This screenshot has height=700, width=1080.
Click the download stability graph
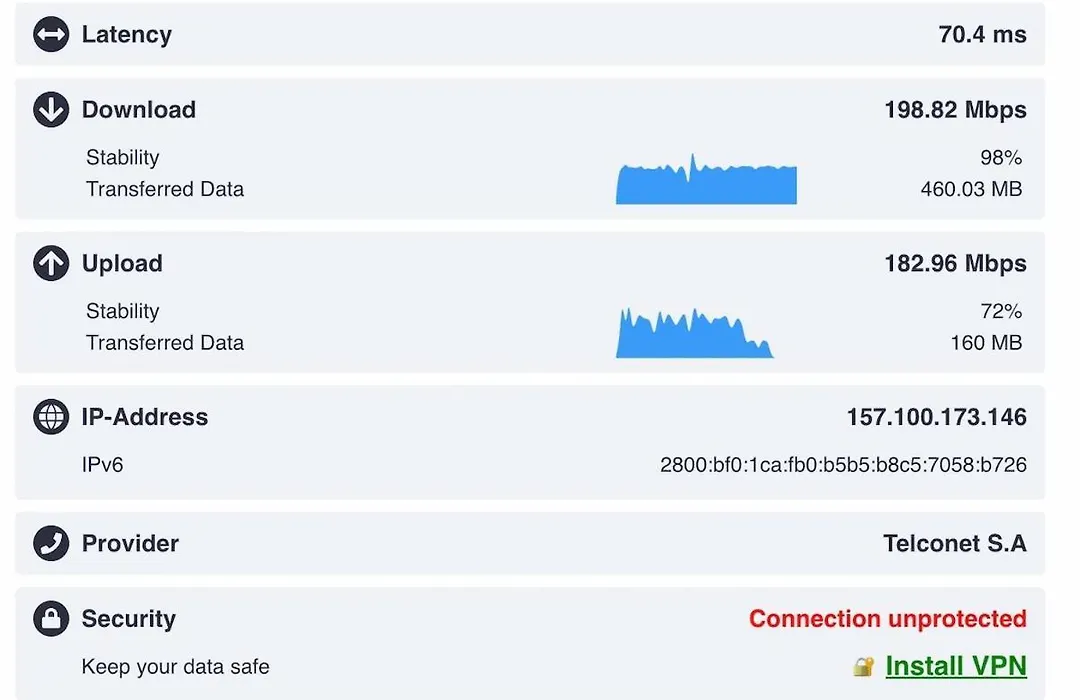coord(706,182)
